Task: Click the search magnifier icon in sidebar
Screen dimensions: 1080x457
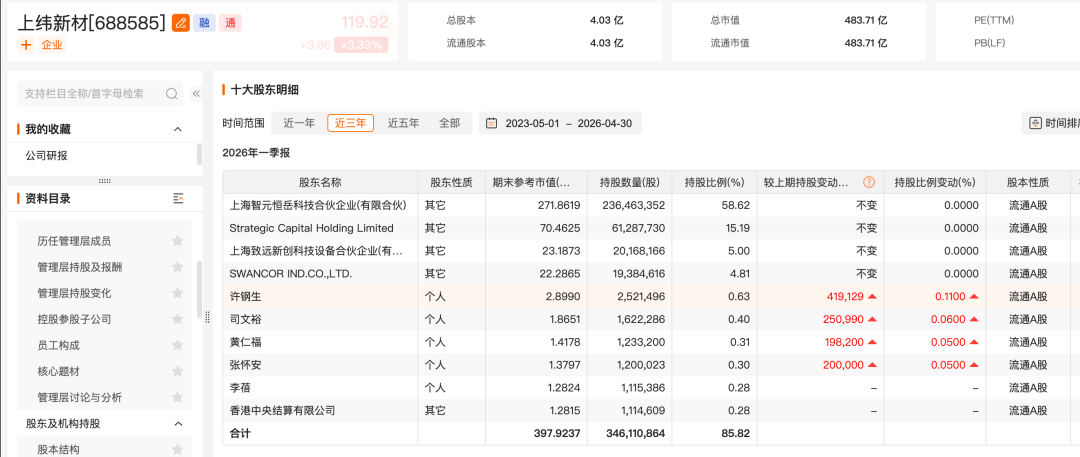Action: coord(172,93)
